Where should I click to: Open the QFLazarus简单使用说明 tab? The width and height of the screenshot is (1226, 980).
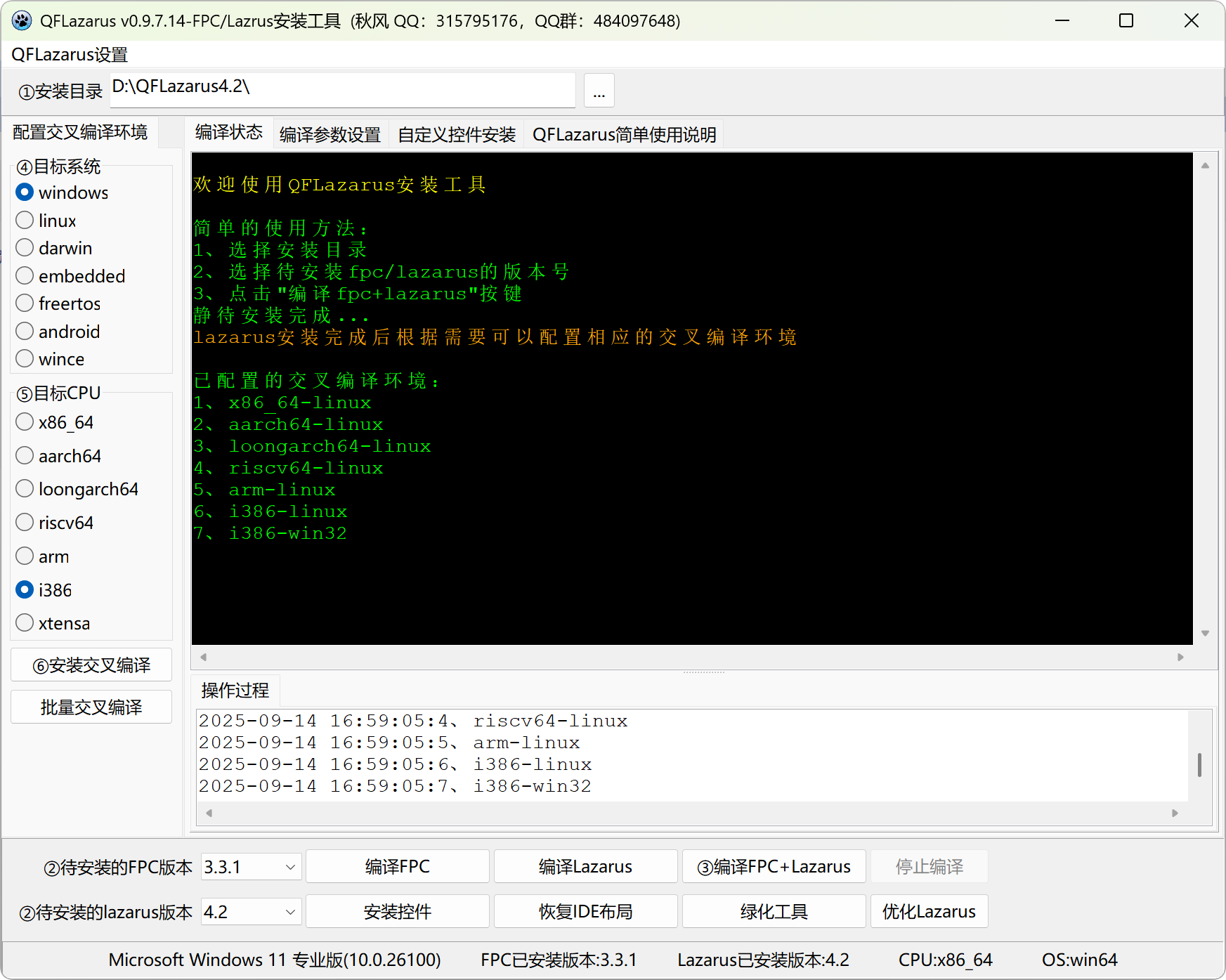624,133
